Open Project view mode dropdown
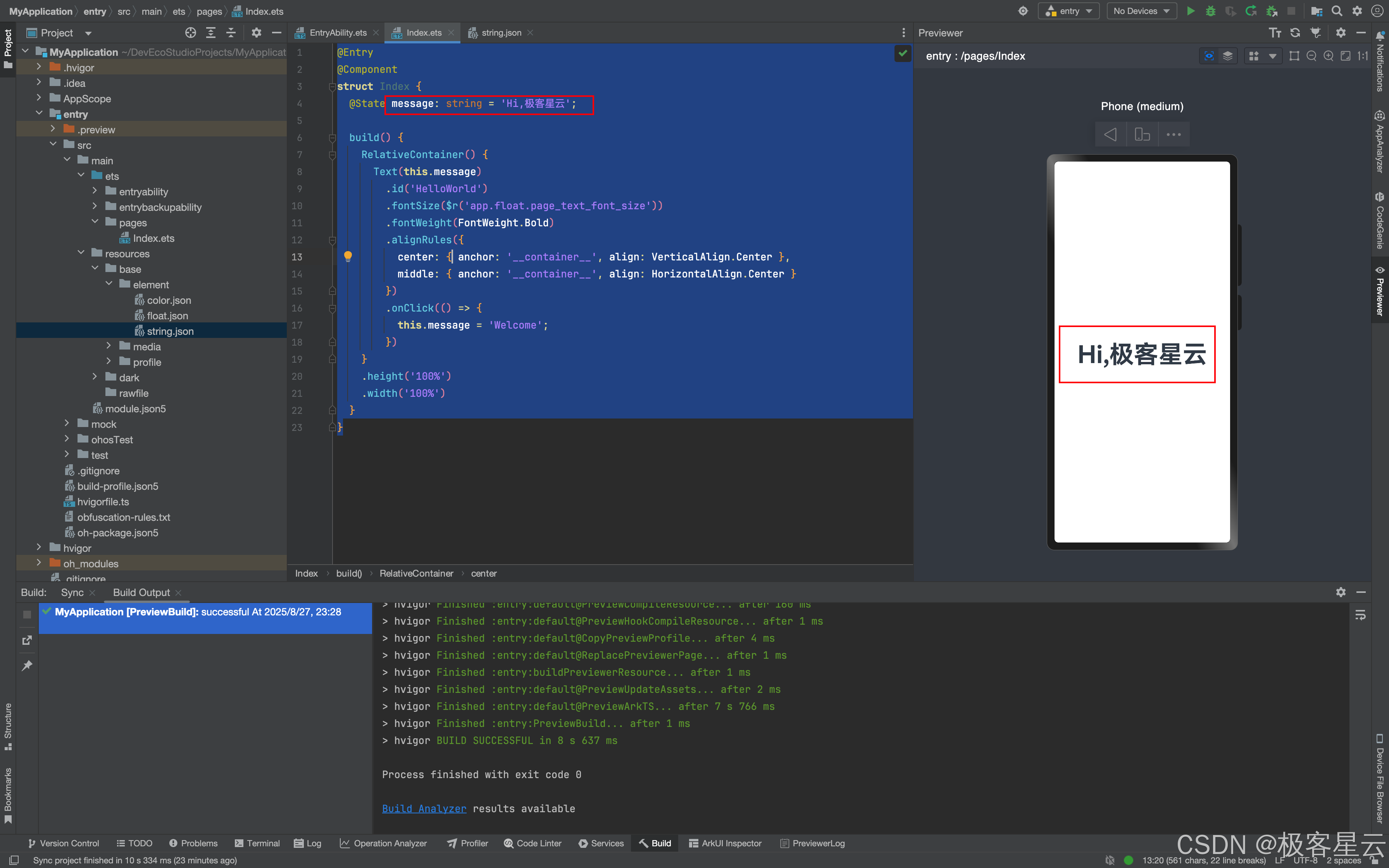The height and width of the screenshot is (868, 1389). pyautogui.click(x=88, y=33)
